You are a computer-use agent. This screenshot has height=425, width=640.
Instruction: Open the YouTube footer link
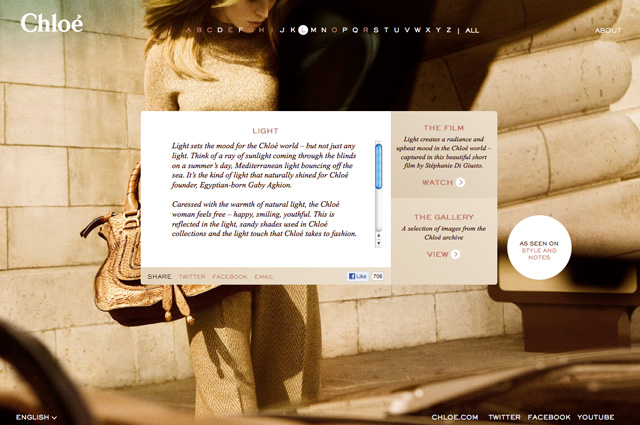595,417
